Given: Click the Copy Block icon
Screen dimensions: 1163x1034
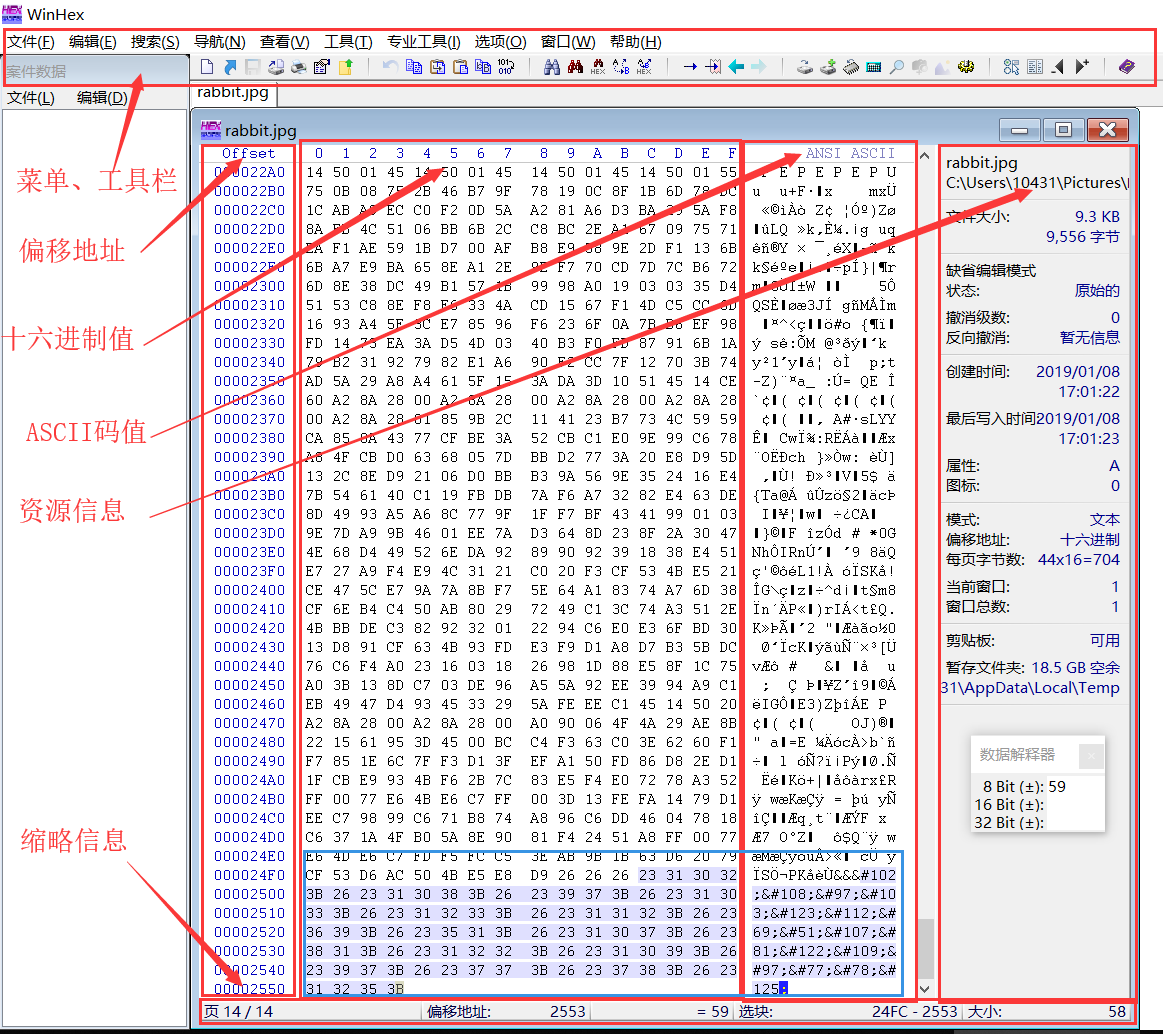Looking at the screenshot, I should tap(414, 67).
